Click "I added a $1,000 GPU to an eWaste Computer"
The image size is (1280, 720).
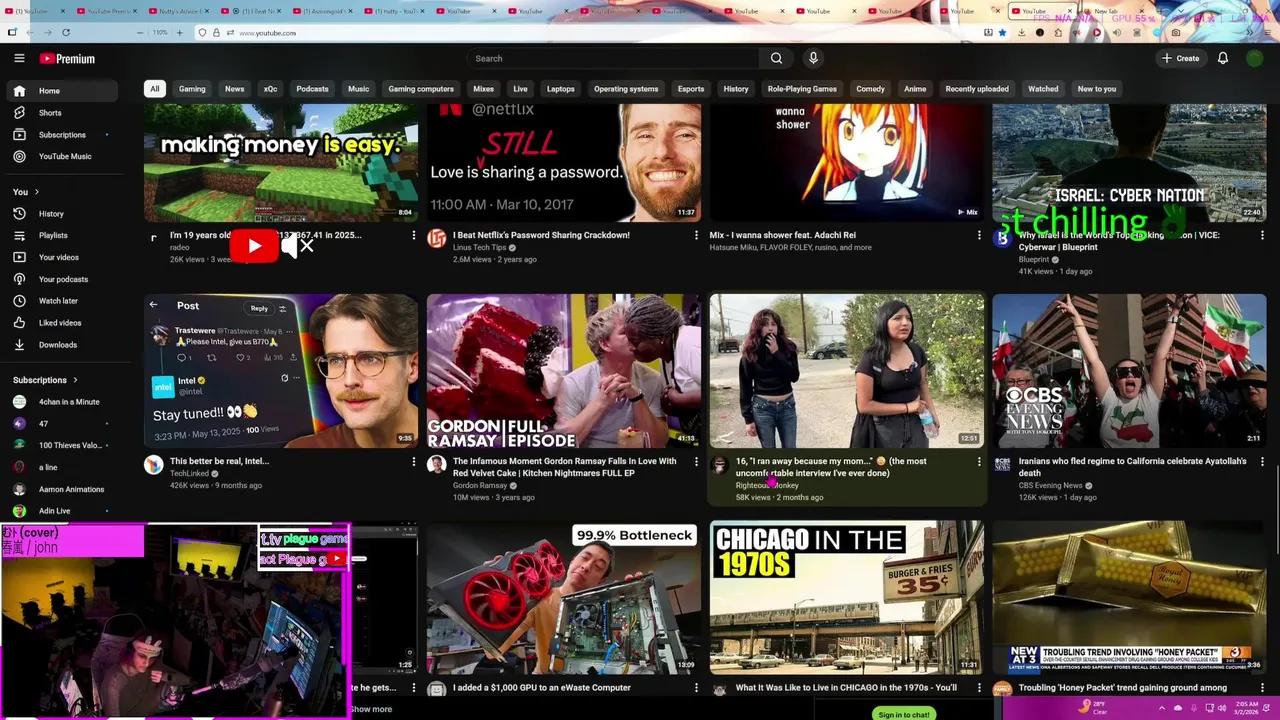pyautogui.click(x=542, y=688)
